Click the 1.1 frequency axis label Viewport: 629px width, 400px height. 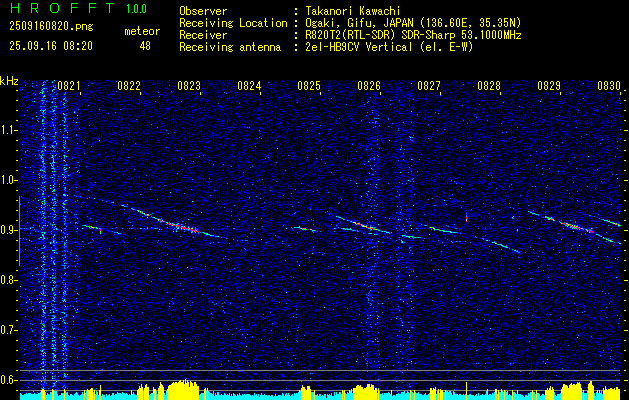tap(9, 130)
